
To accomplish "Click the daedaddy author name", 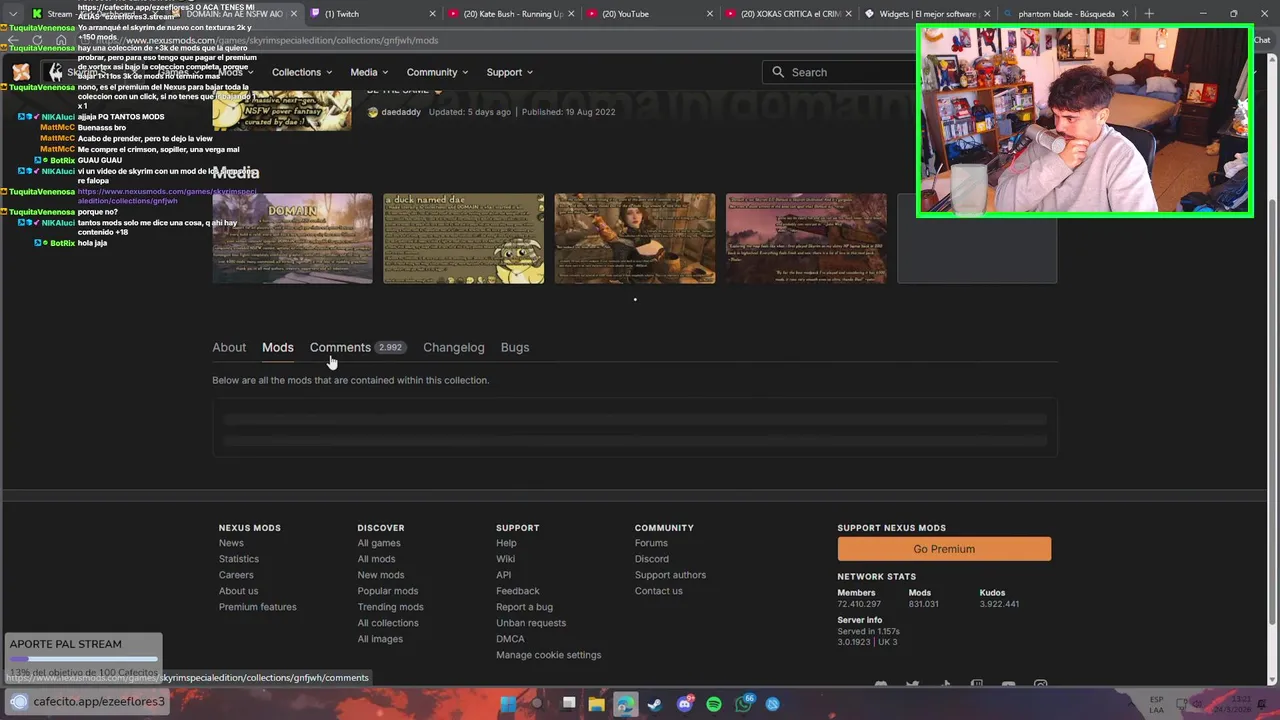I will 401,112.
